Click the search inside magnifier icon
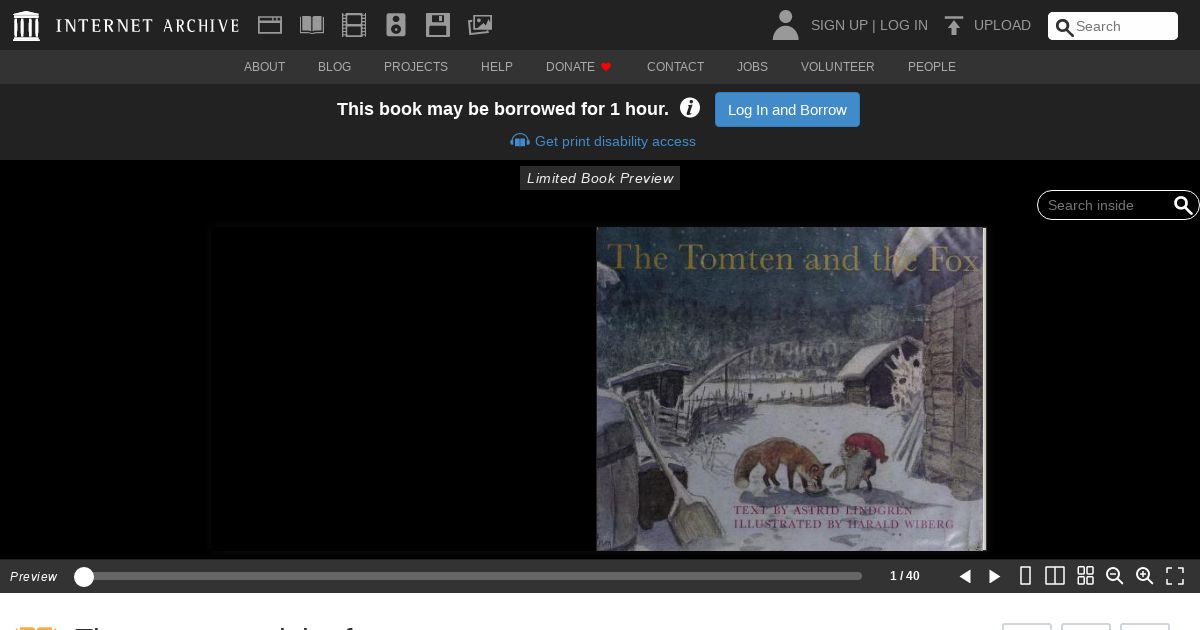 tap(1183, 205)
